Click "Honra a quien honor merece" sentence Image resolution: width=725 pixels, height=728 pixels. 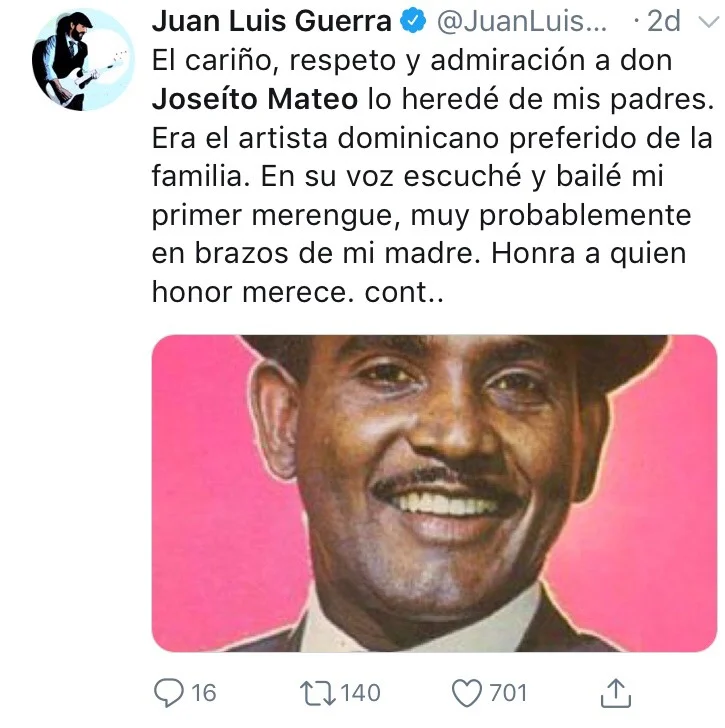coord(420,273)
